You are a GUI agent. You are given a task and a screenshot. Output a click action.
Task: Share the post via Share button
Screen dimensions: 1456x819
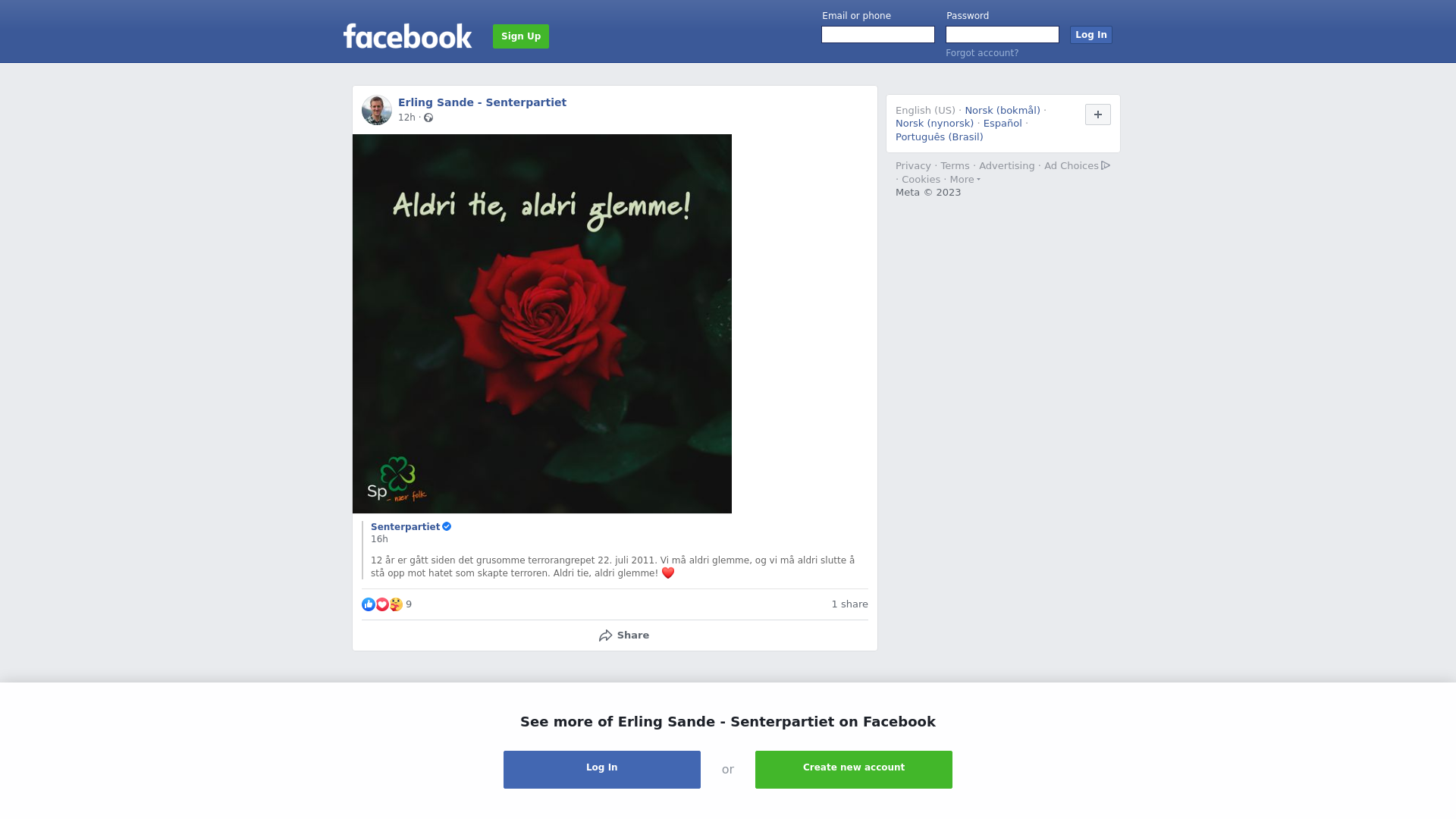point(623,635)
